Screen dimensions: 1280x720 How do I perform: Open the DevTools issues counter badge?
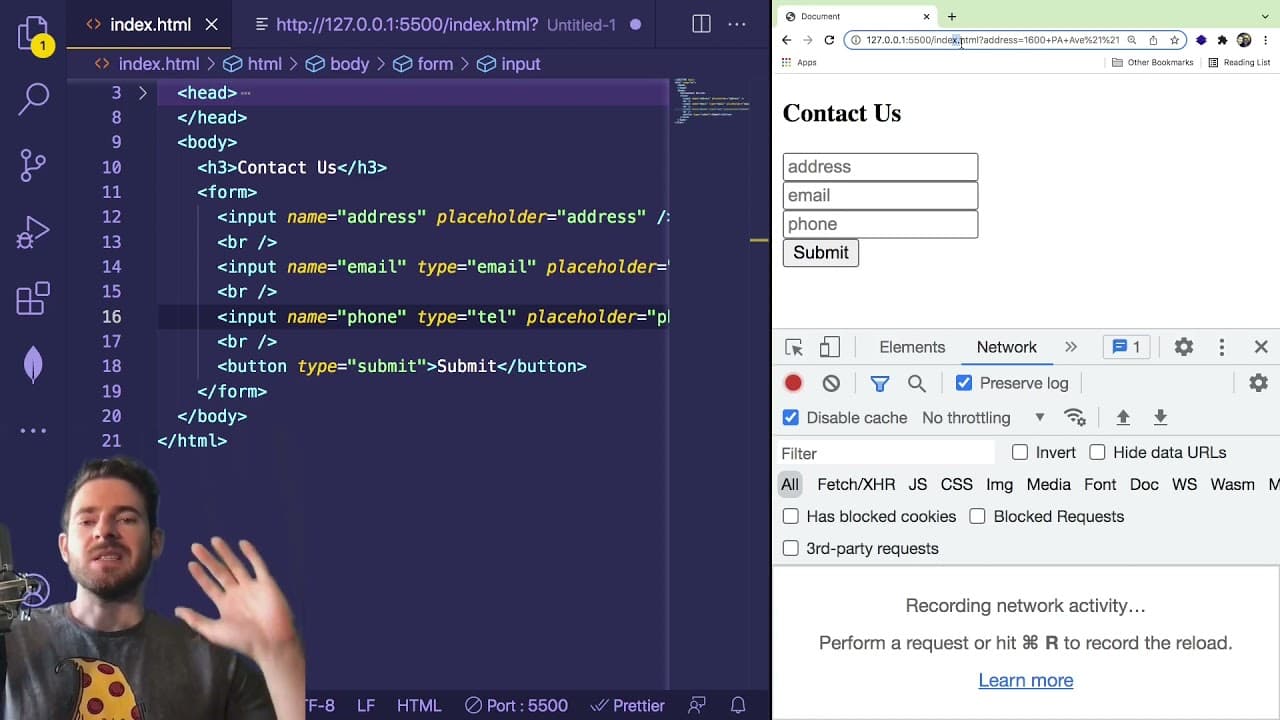pos(1126,347)
